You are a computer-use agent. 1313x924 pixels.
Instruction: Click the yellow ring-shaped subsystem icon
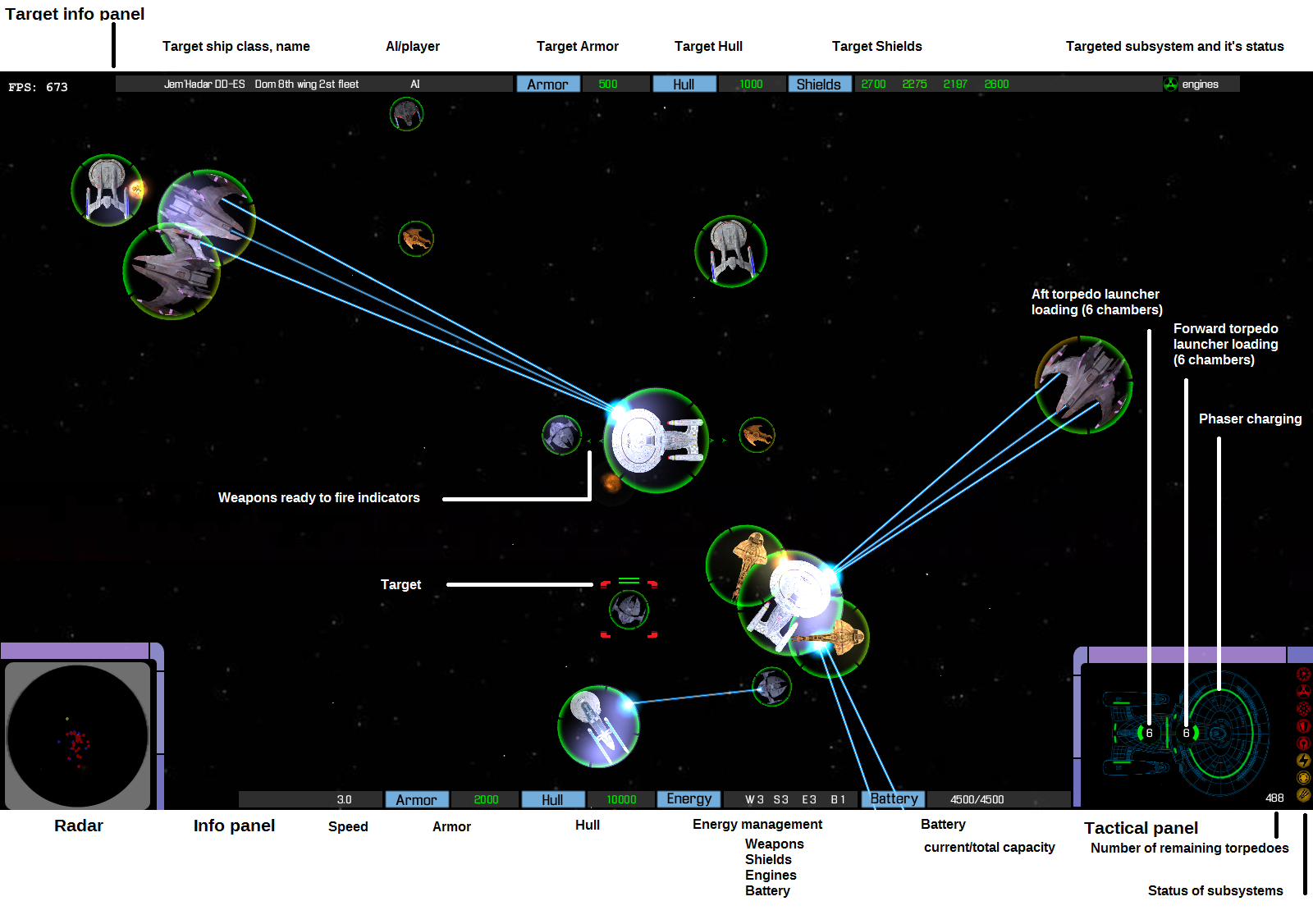[x=1303, y=778]
